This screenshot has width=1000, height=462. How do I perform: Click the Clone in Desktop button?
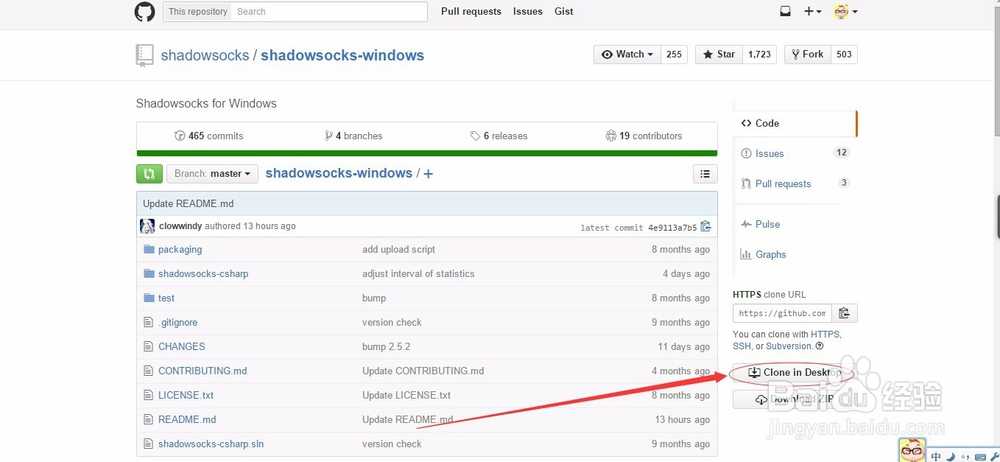pos(795,373)
